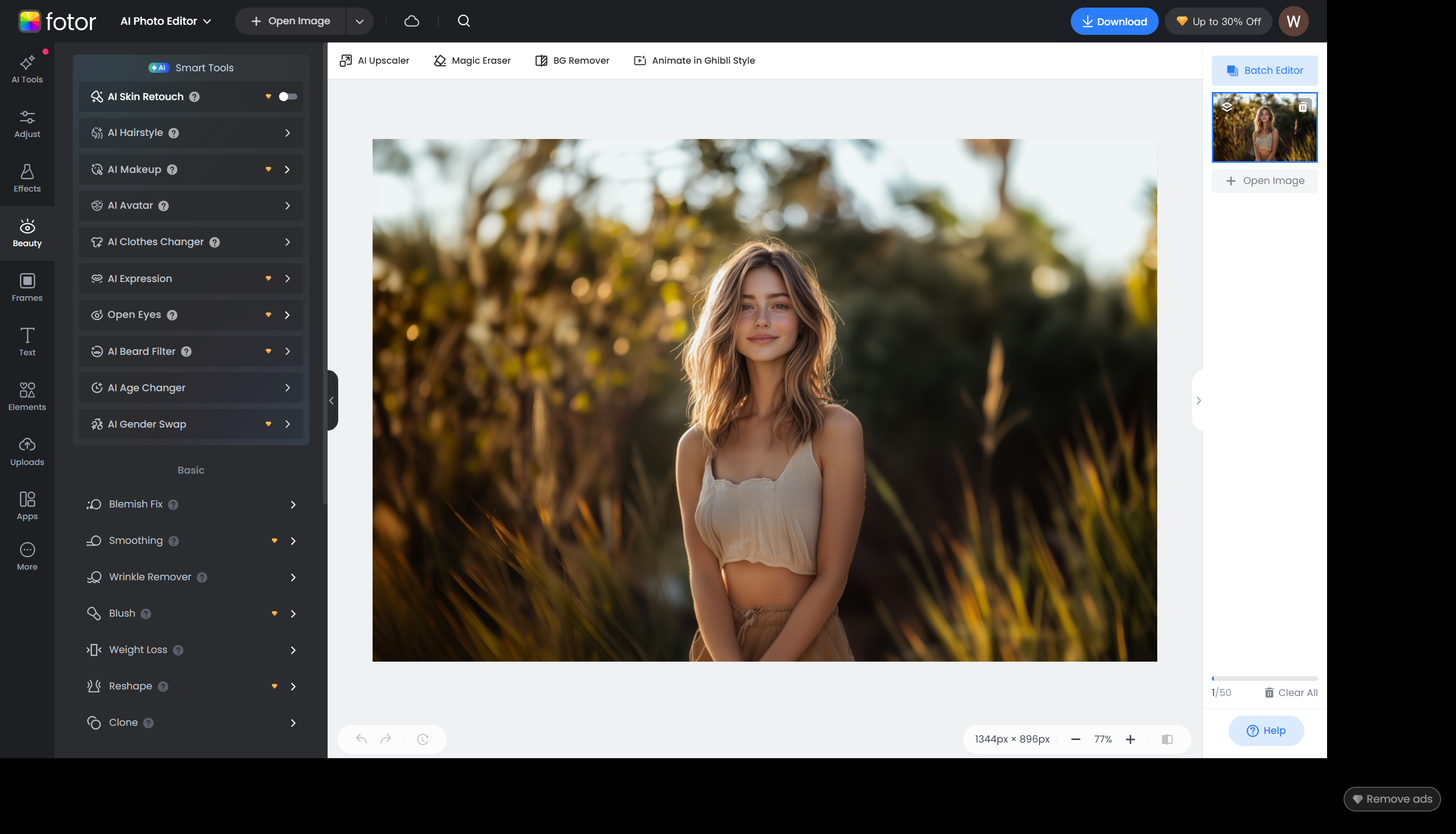1456x834 pixels.
Task: Click the zoom out minus icon
Action: point(1076,739)
